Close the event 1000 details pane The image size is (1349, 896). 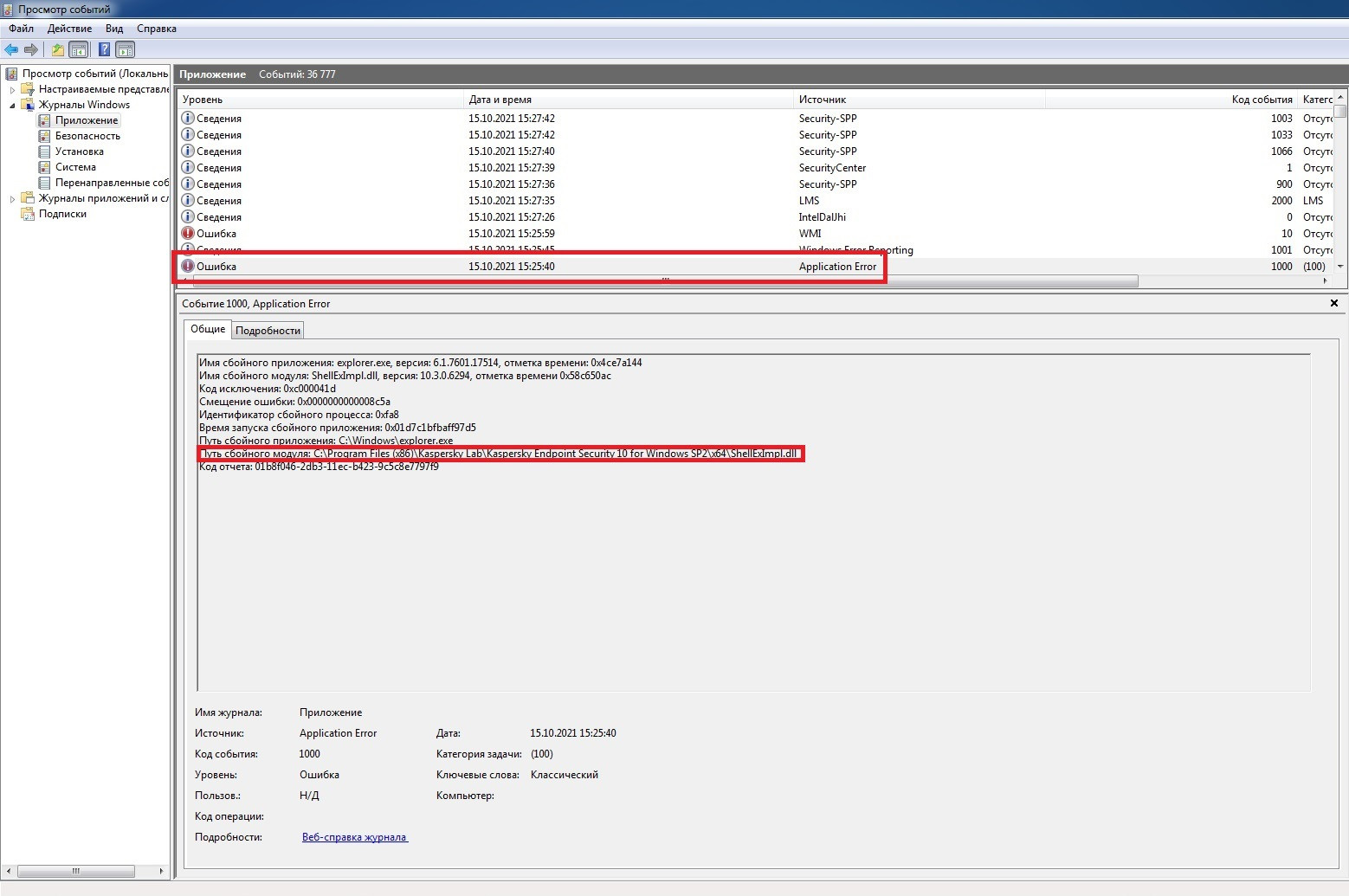click(x=1334, y=303)
